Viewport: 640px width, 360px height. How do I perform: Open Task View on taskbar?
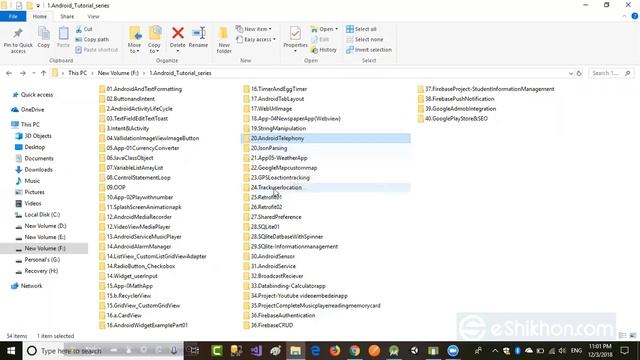tap(192, 351)
